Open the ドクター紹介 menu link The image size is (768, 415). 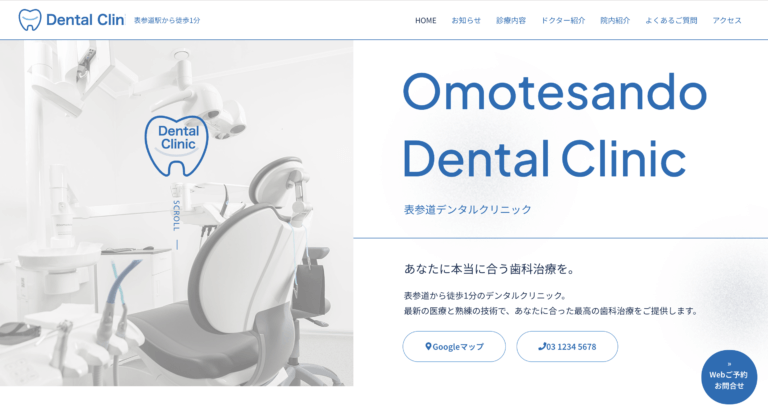pos(563,20)
